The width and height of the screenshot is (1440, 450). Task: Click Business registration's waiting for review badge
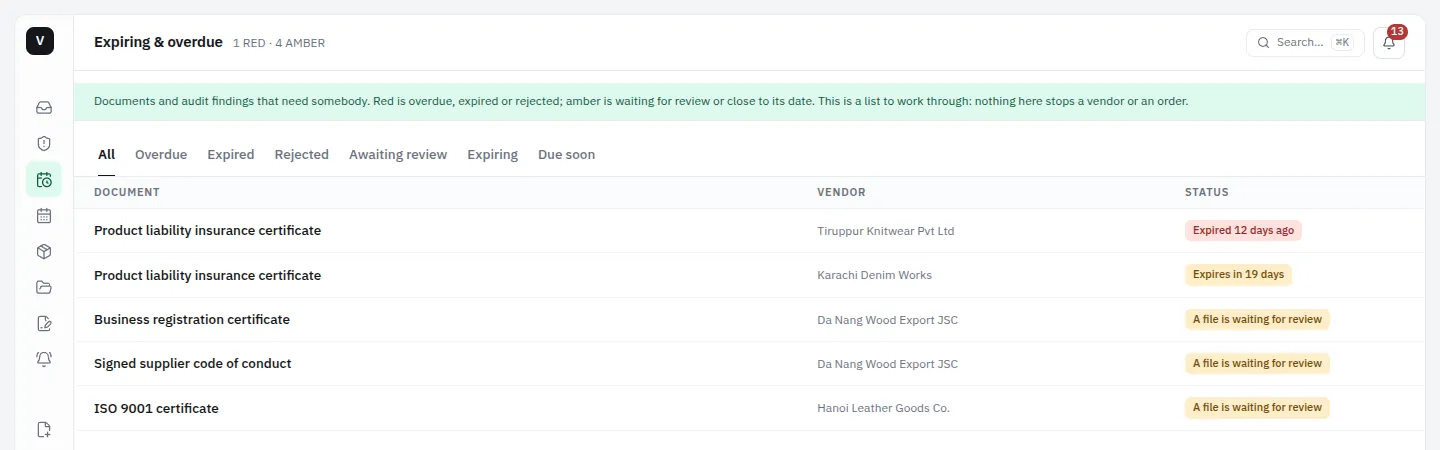(x=1257, y=320)
